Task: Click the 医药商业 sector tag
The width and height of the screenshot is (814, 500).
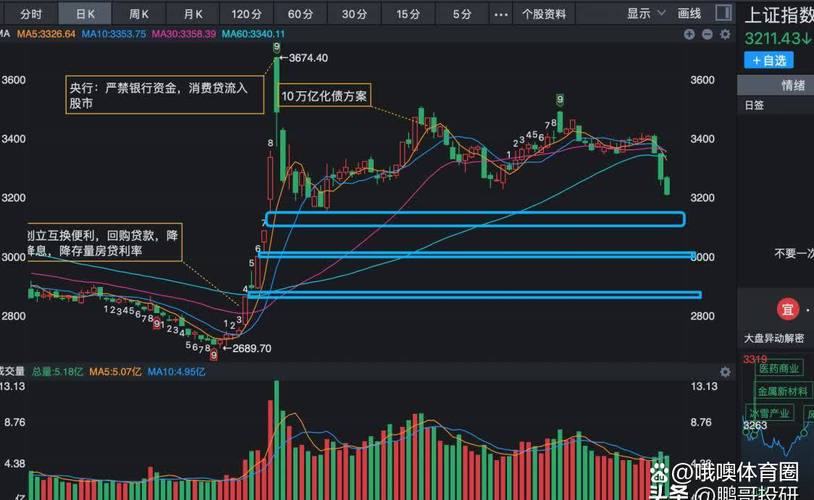Action: click(x=781, y=371)
